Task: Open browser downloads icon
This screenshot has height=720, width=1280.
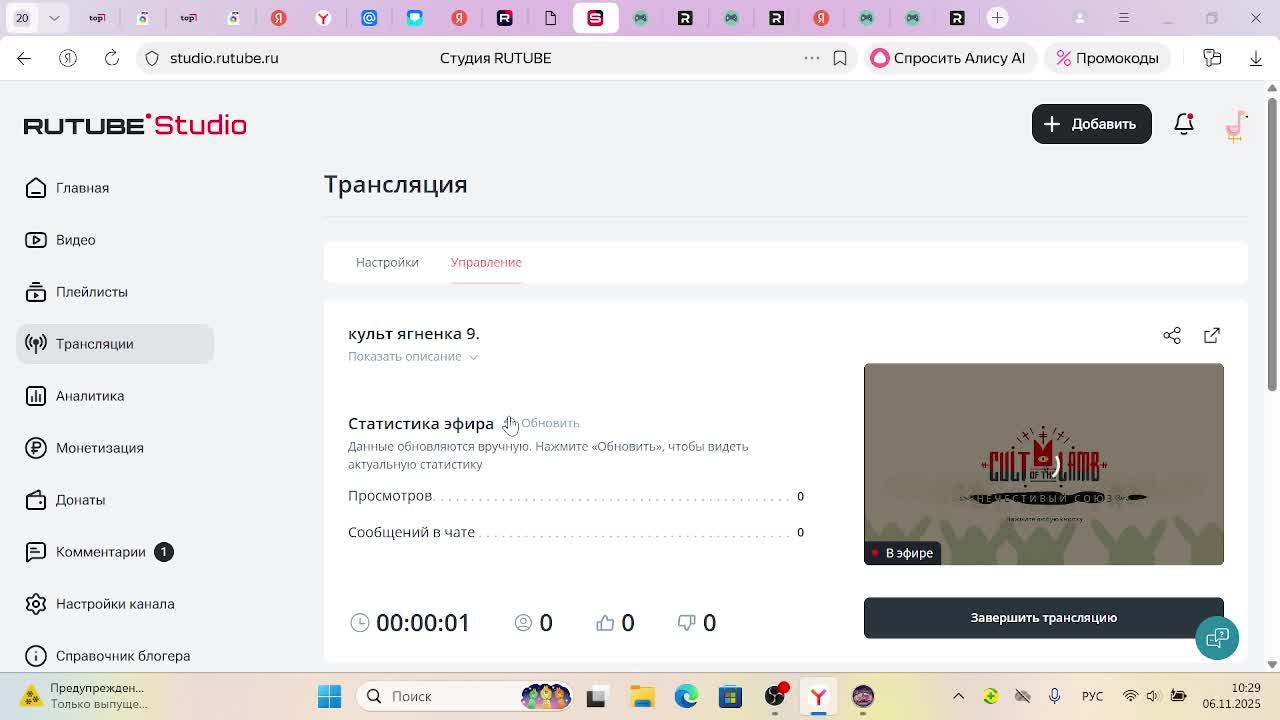Action: pos(1256,58)
